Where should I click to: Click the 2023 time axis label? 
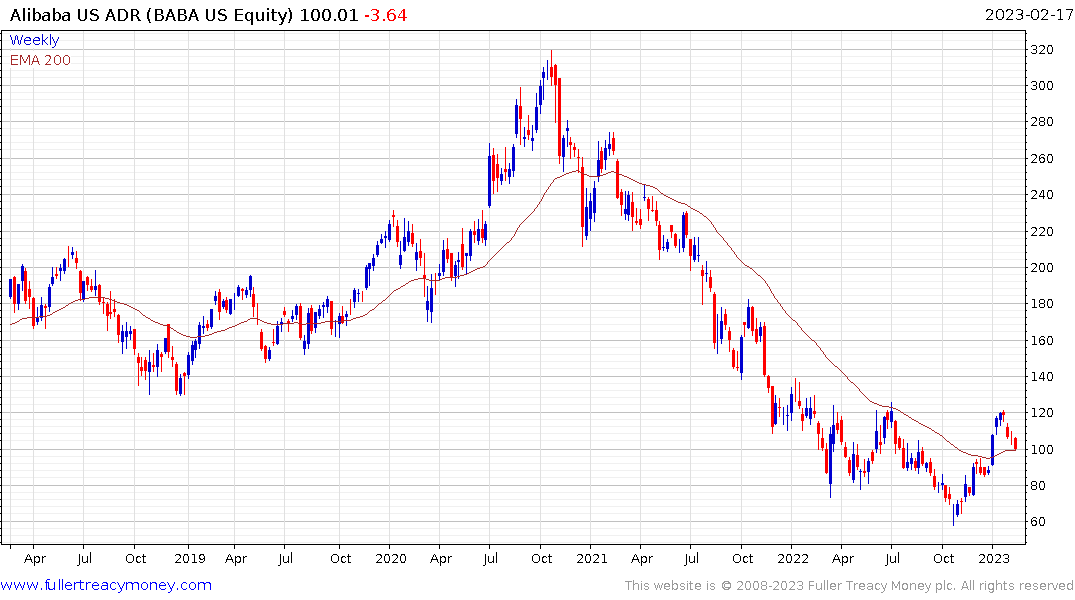click(994, 558)
